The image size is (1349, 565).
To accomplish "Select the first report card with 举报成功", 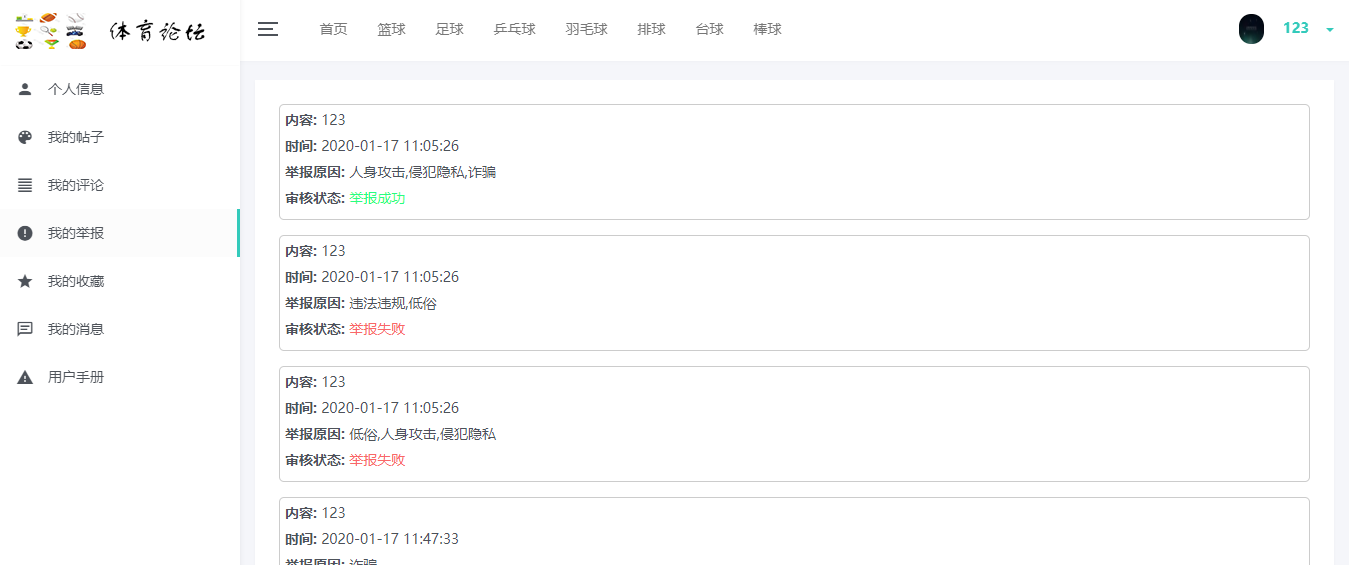I will (x=794, y=162).
